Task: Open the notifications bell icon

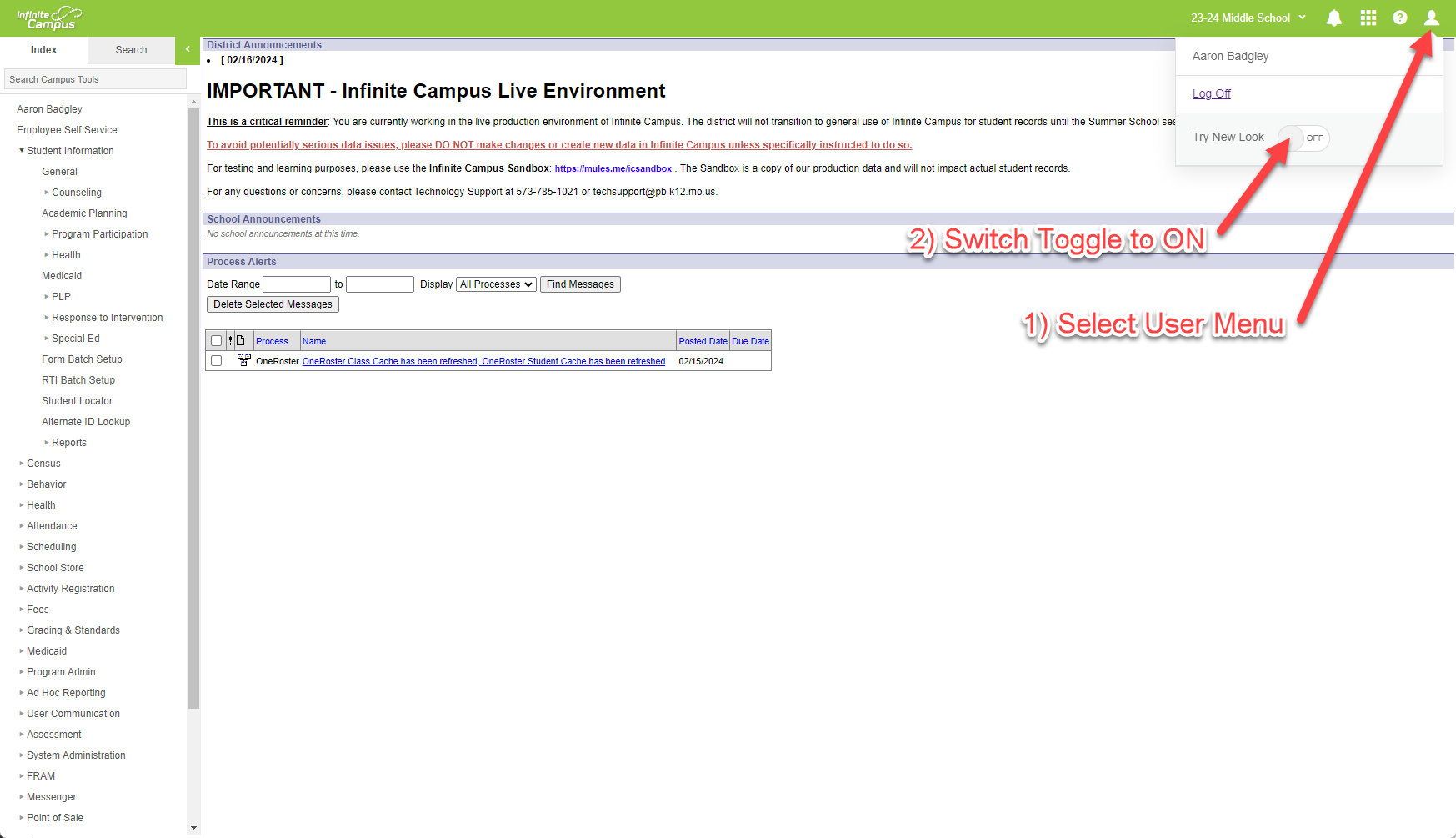Action: click(1334, 18)
